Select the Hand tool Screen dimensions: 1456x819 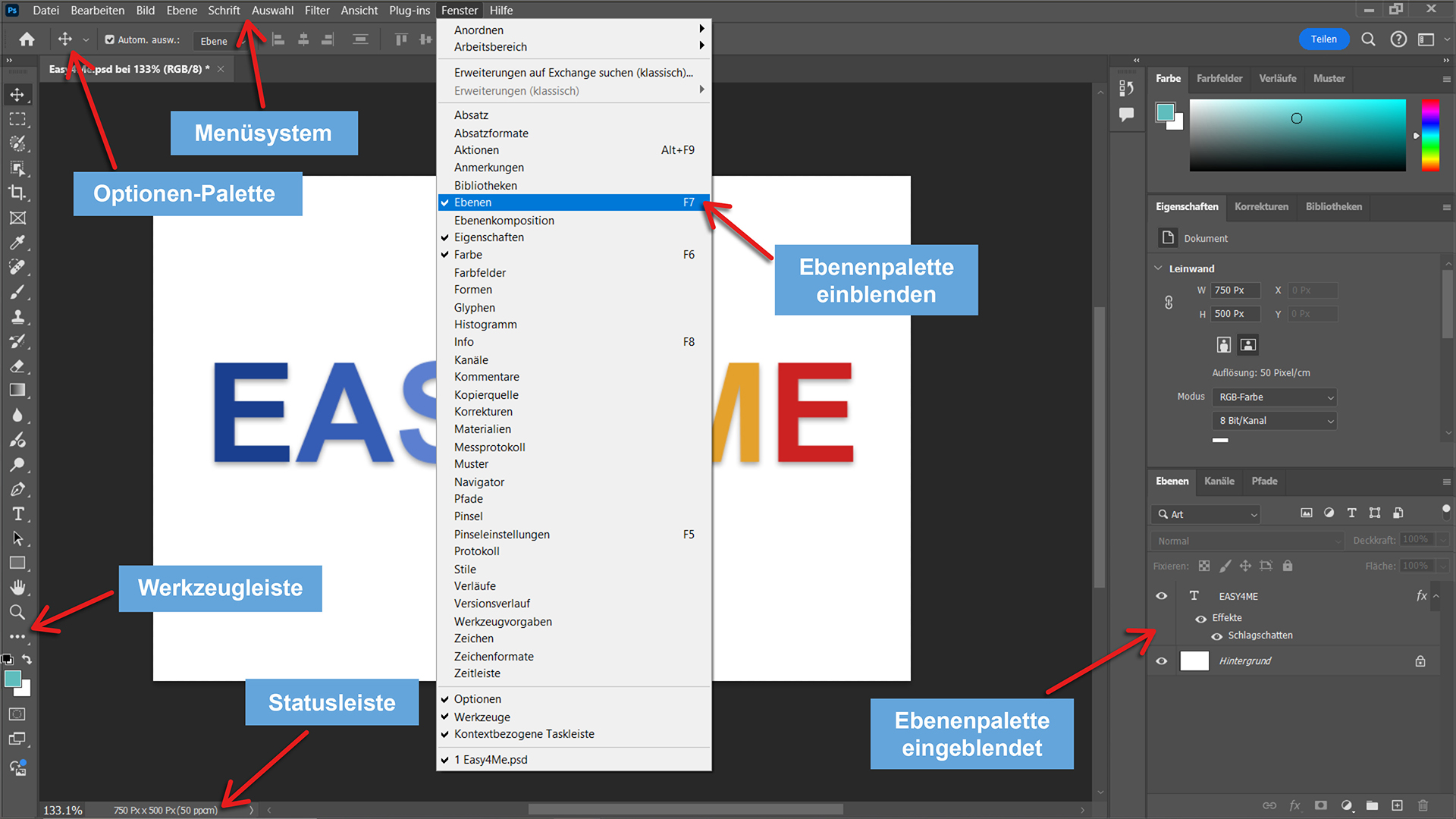pos(17,588)
